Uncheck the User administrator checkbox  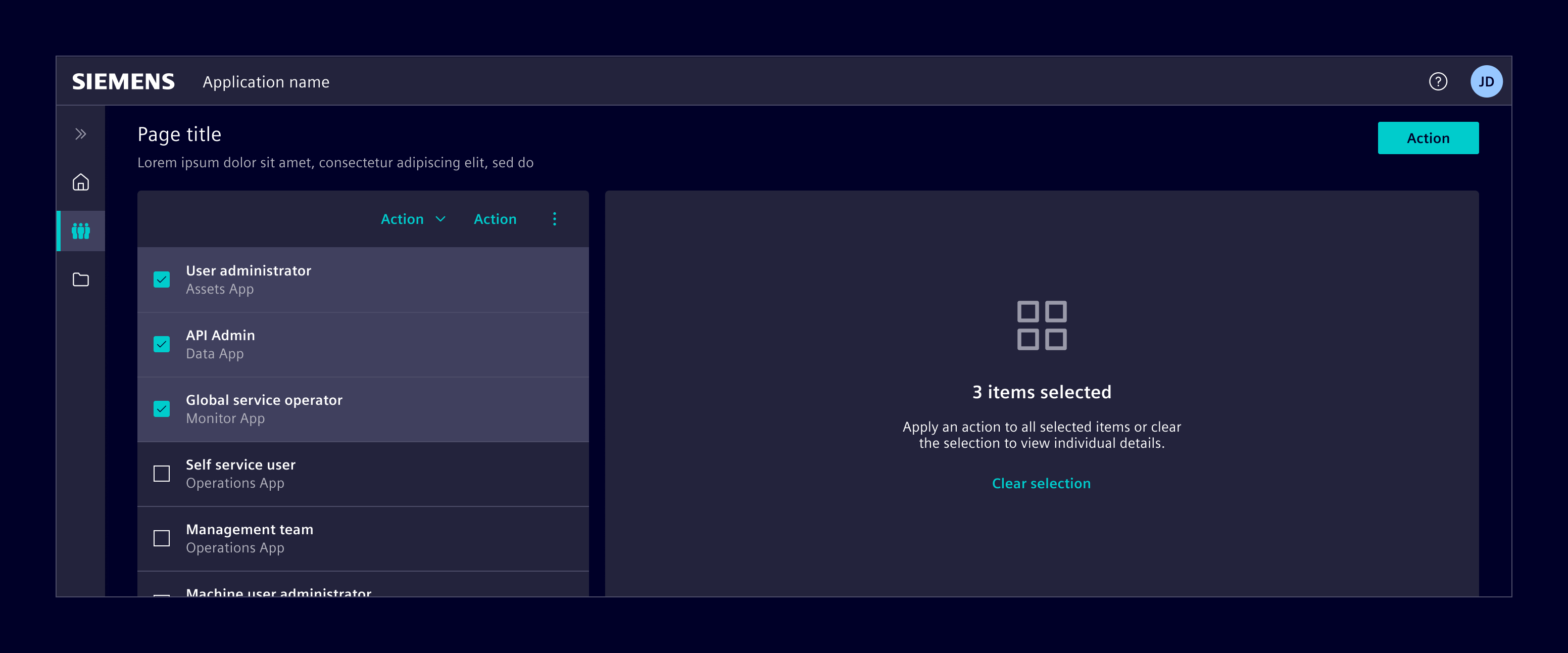[161, 279]
